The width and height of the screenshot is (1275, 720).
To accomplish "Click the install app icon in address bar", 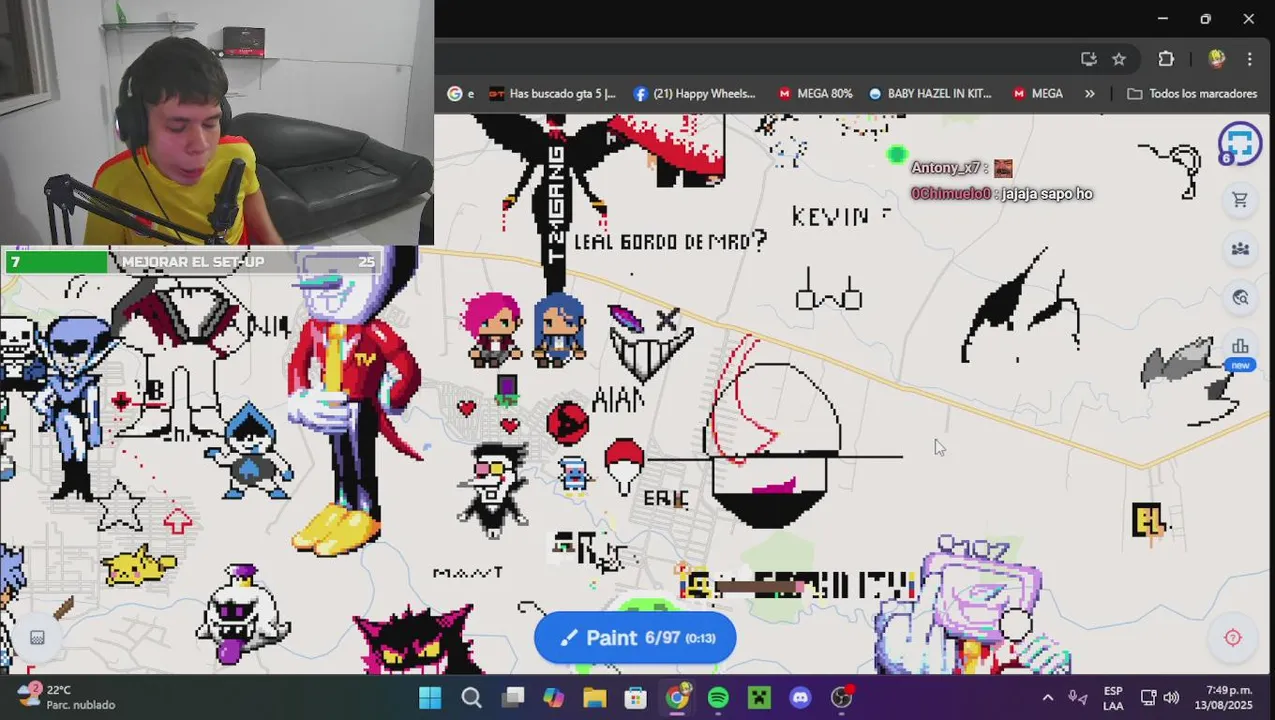I will point(1089,59).
